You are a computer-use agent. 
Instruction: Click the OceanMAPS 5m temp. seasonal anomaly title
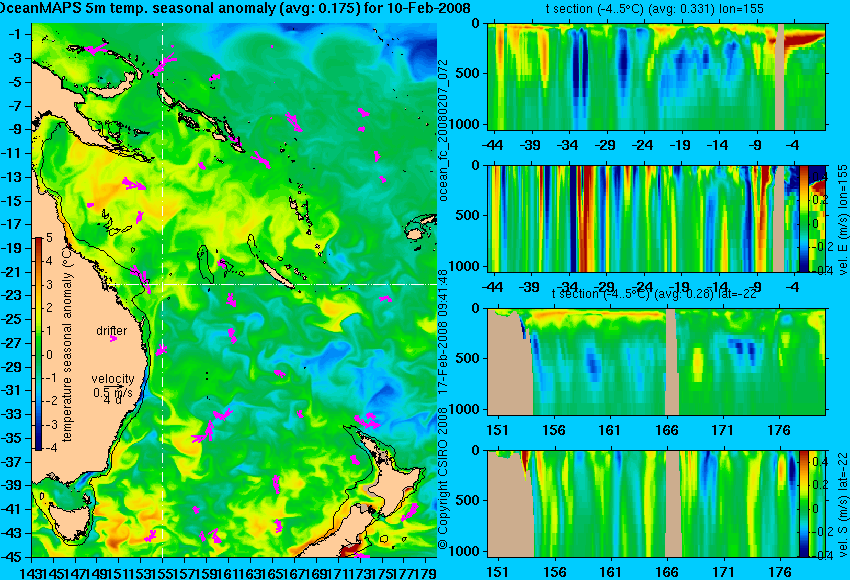pos(235,8)
